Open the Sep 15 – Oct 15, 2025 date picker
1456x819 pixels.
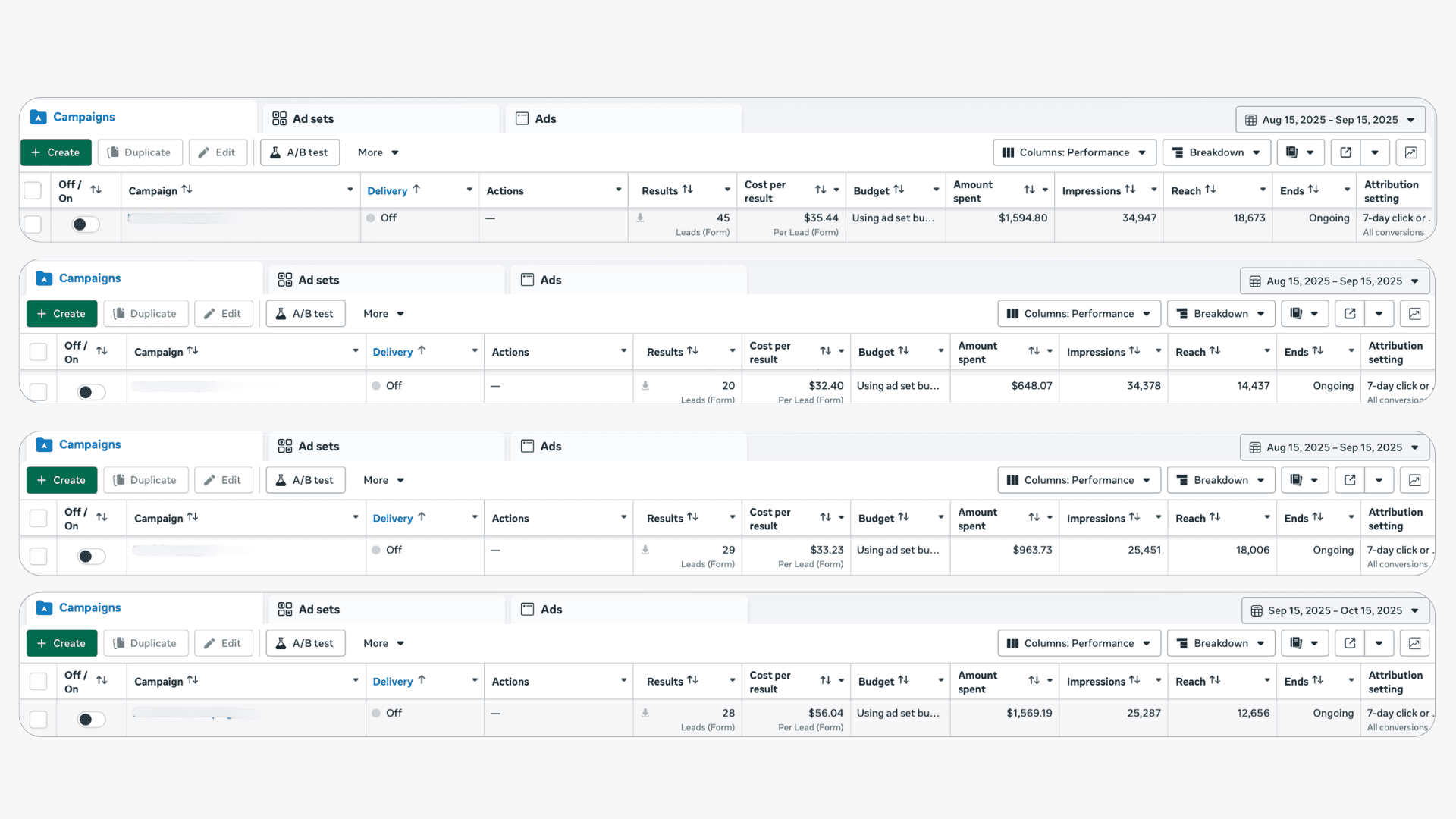pyautogui.click(x=1335, y=610)
